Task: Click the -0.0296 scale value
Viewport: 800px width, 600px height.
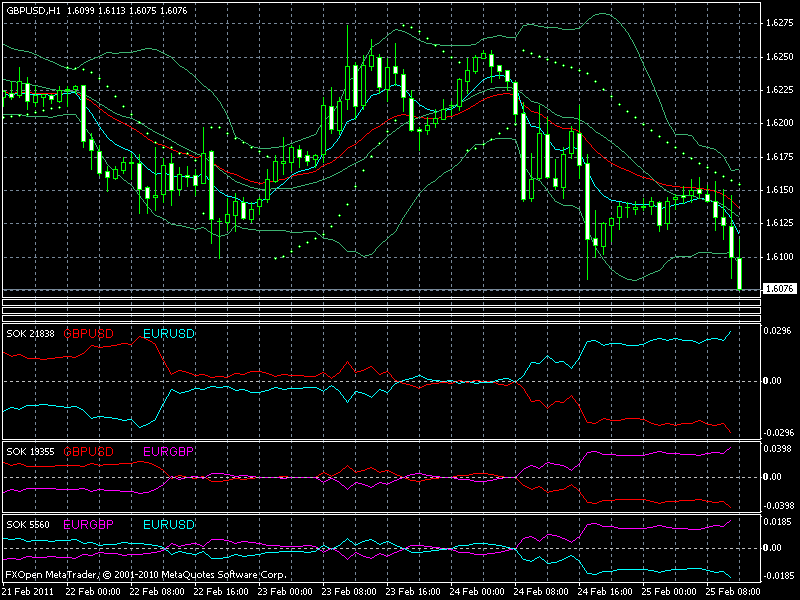Action: click(779, 433)
